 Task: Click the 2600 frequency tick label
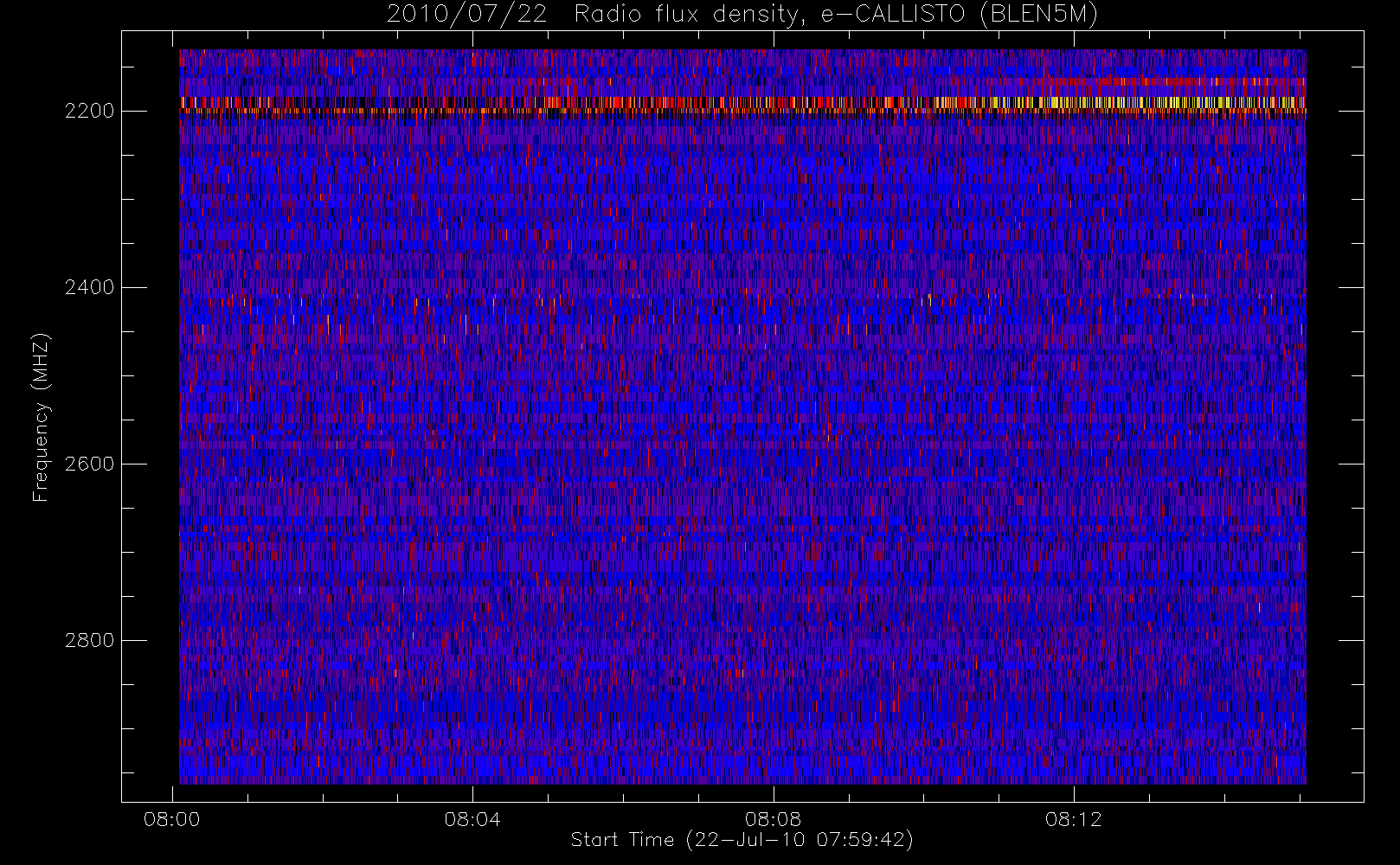(x=89, y=465)
